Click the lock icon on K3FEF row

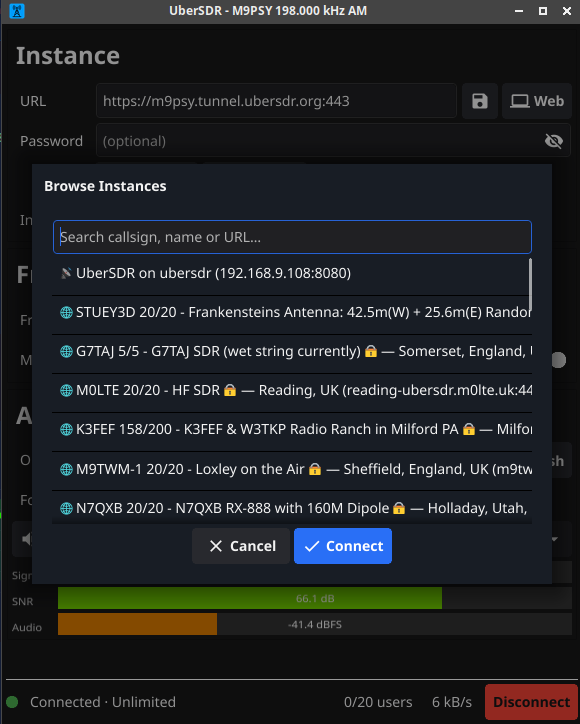469,429
